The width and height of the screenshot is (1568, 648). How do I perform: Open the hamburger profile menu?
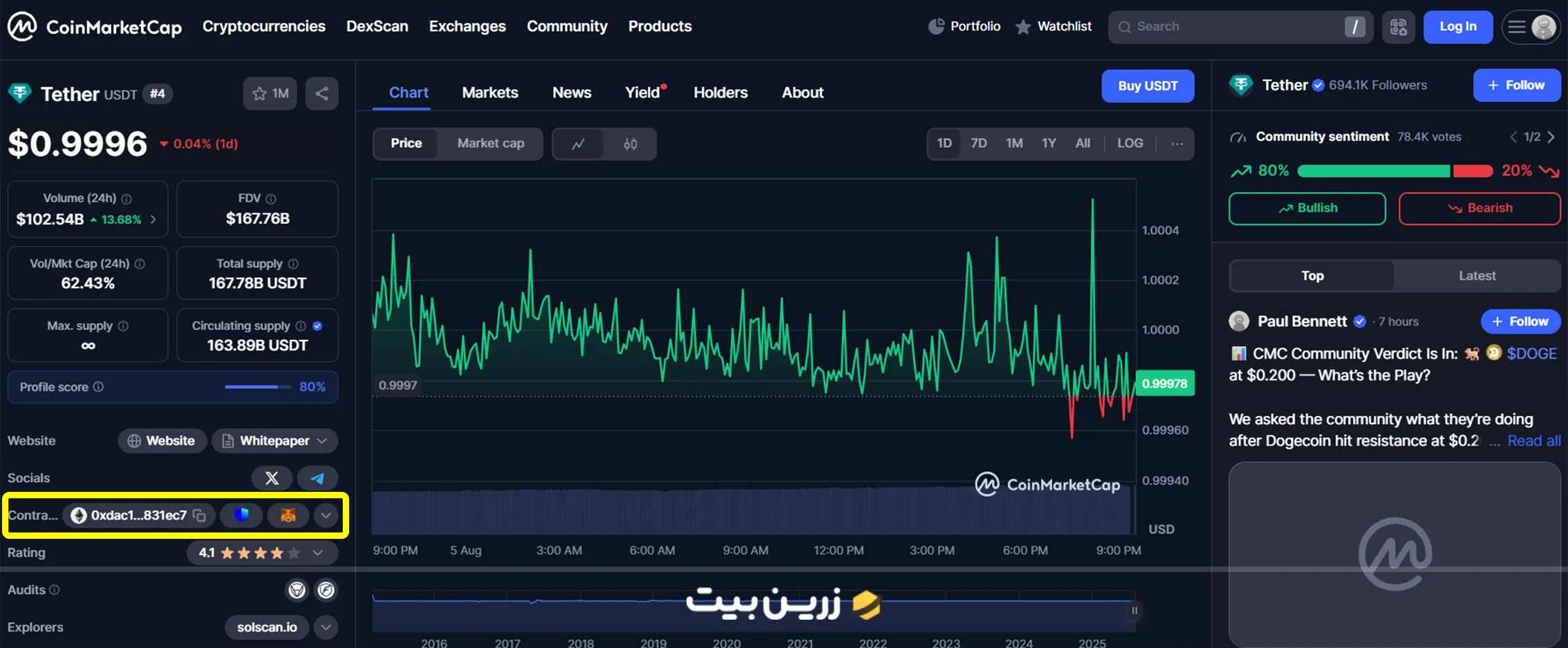coord(1531,27)
